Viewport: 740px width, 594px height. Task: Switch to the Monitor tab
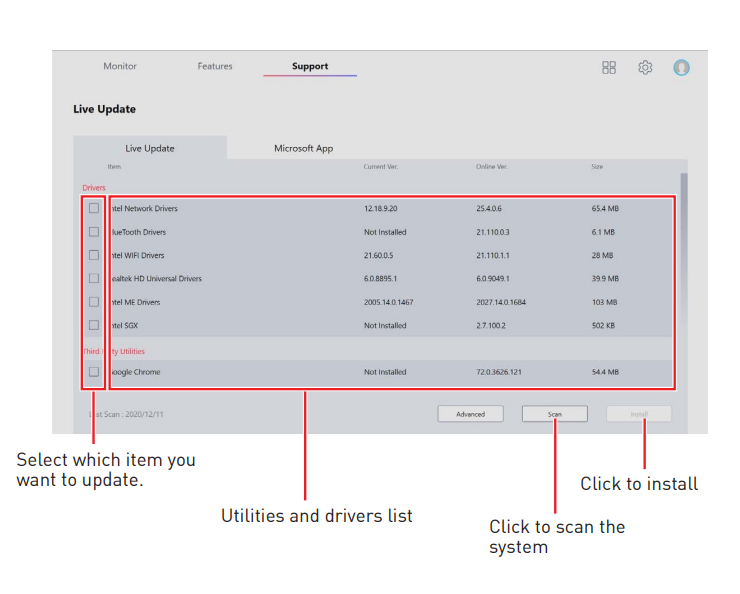(120, 66)
